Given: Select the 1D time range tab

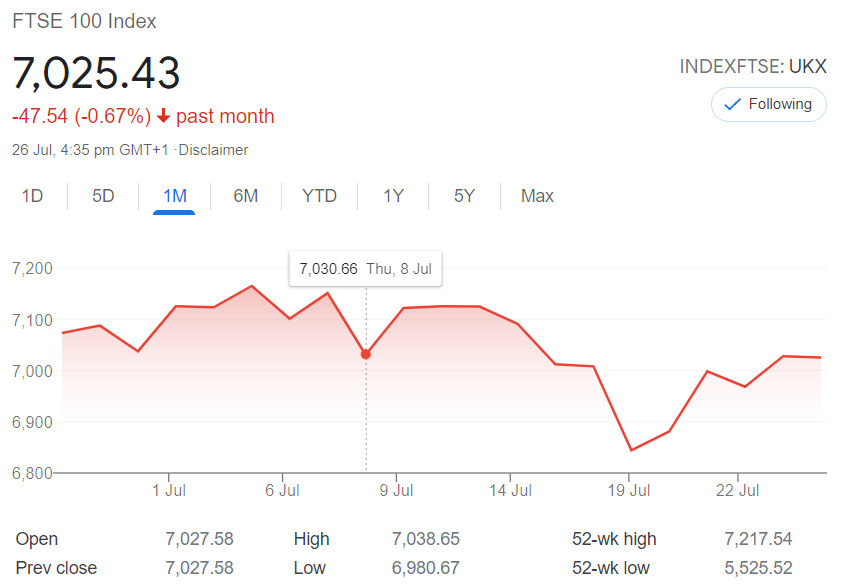Looking at the screenshot, I should point(32,196).
